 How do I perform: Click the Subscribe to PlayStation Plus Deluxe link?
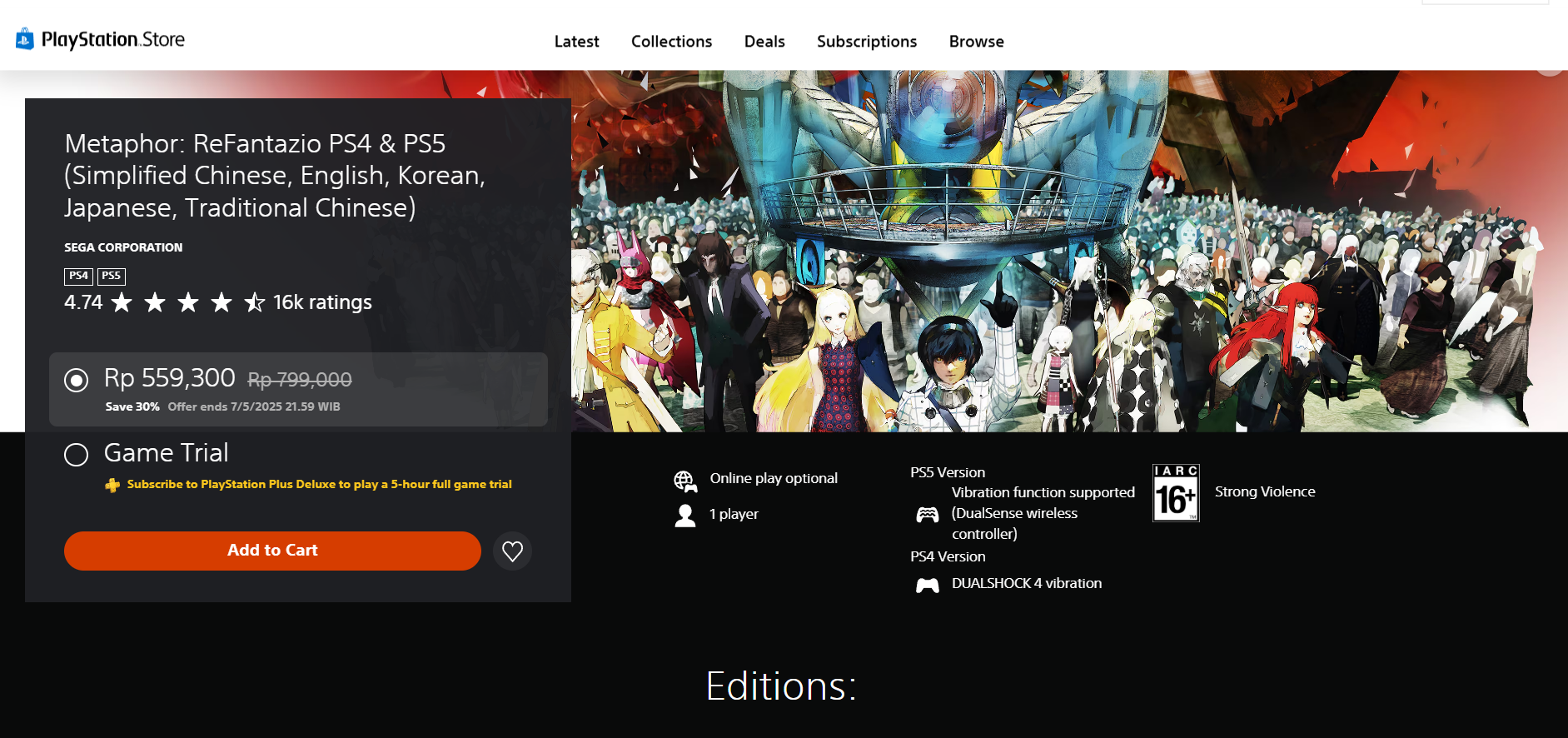[x=319, y=484]
